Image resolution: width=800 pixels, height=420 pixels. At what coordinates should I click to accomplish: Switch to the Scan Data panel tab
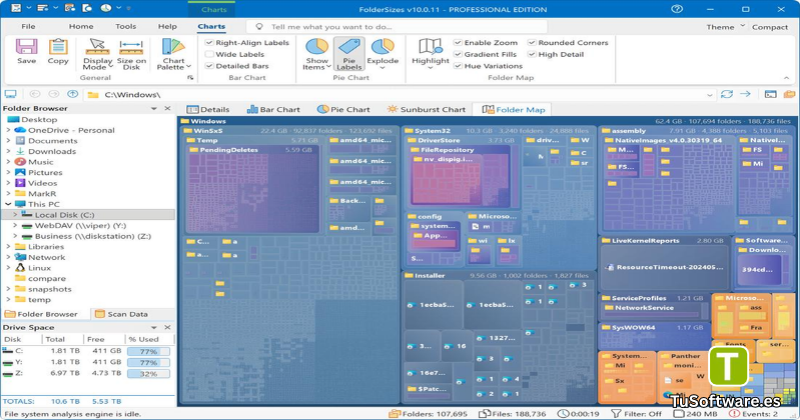(x=121, y=314)
